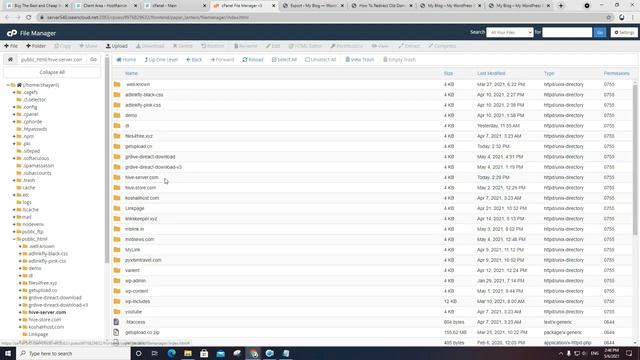
Task: Focus the directory path input field
Action: [51, 60]
